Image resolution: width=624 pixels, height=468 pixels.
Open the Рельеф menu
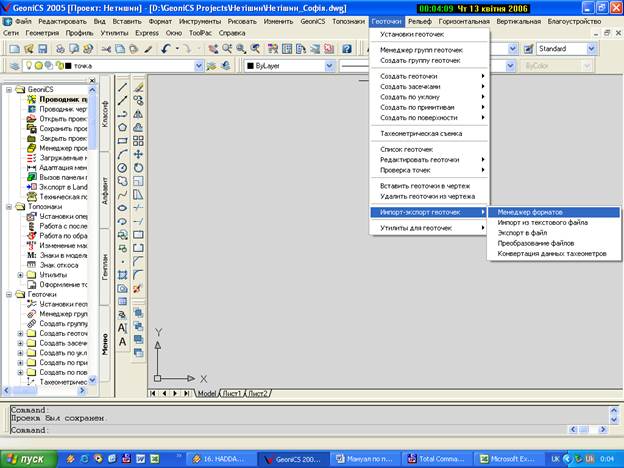coord(420,21)
